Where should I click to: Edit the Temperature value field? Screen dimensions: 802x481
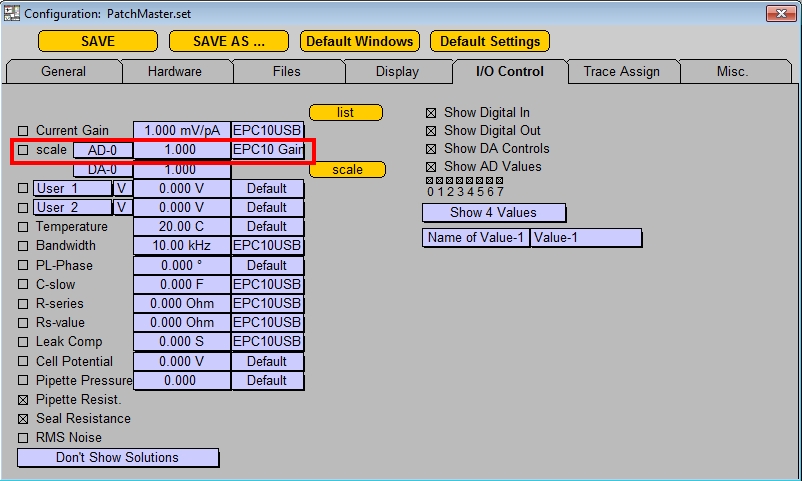point(181,227)
